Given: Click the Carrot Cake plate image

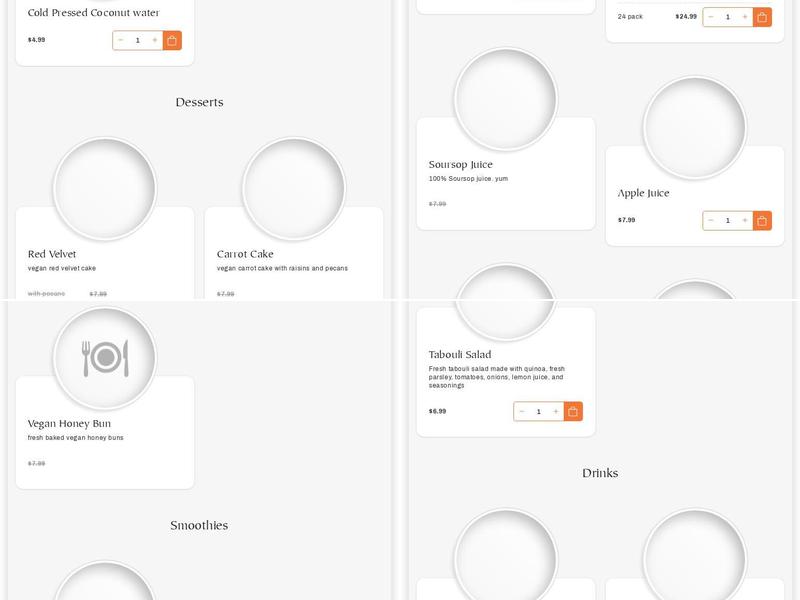Looking at the screenshot, I should 294,188.
